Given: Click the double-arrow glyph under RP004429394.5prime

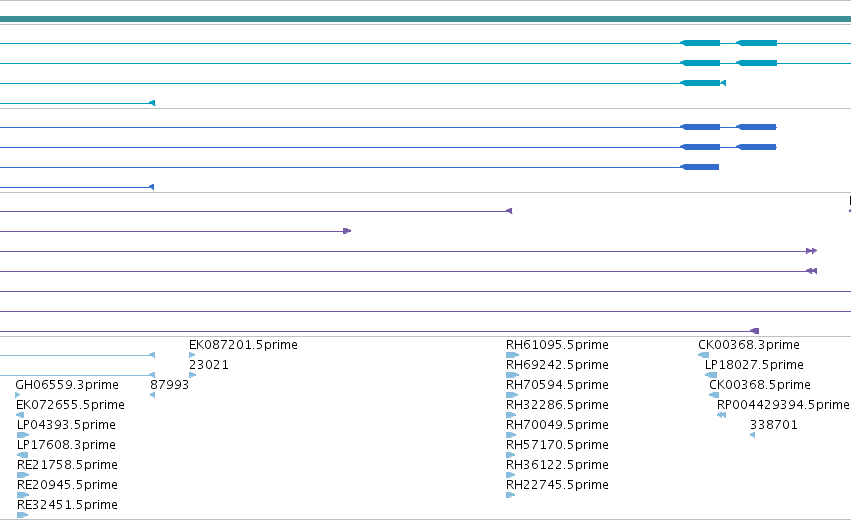Looking at the screenshot, I should click(721, 415).
